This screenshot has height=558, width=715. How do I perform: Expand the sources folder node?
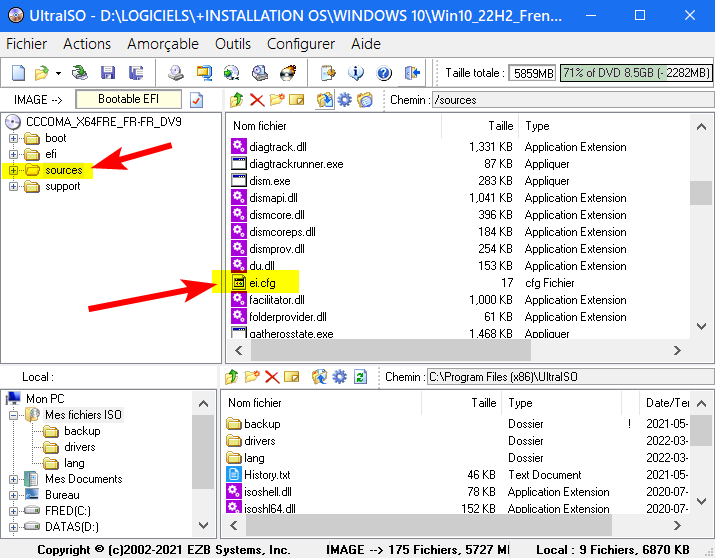pyautogui.click(x=13, y=170)
